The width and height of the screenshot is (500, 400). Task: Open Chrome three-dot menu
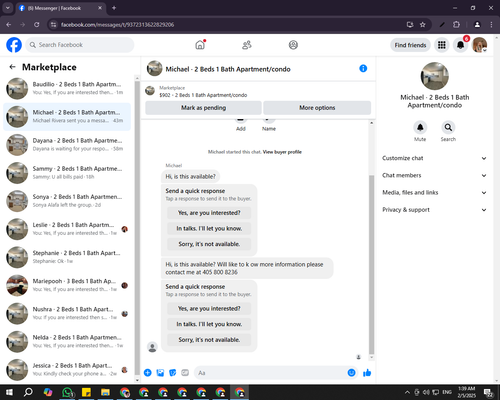(x=491, y=25)
